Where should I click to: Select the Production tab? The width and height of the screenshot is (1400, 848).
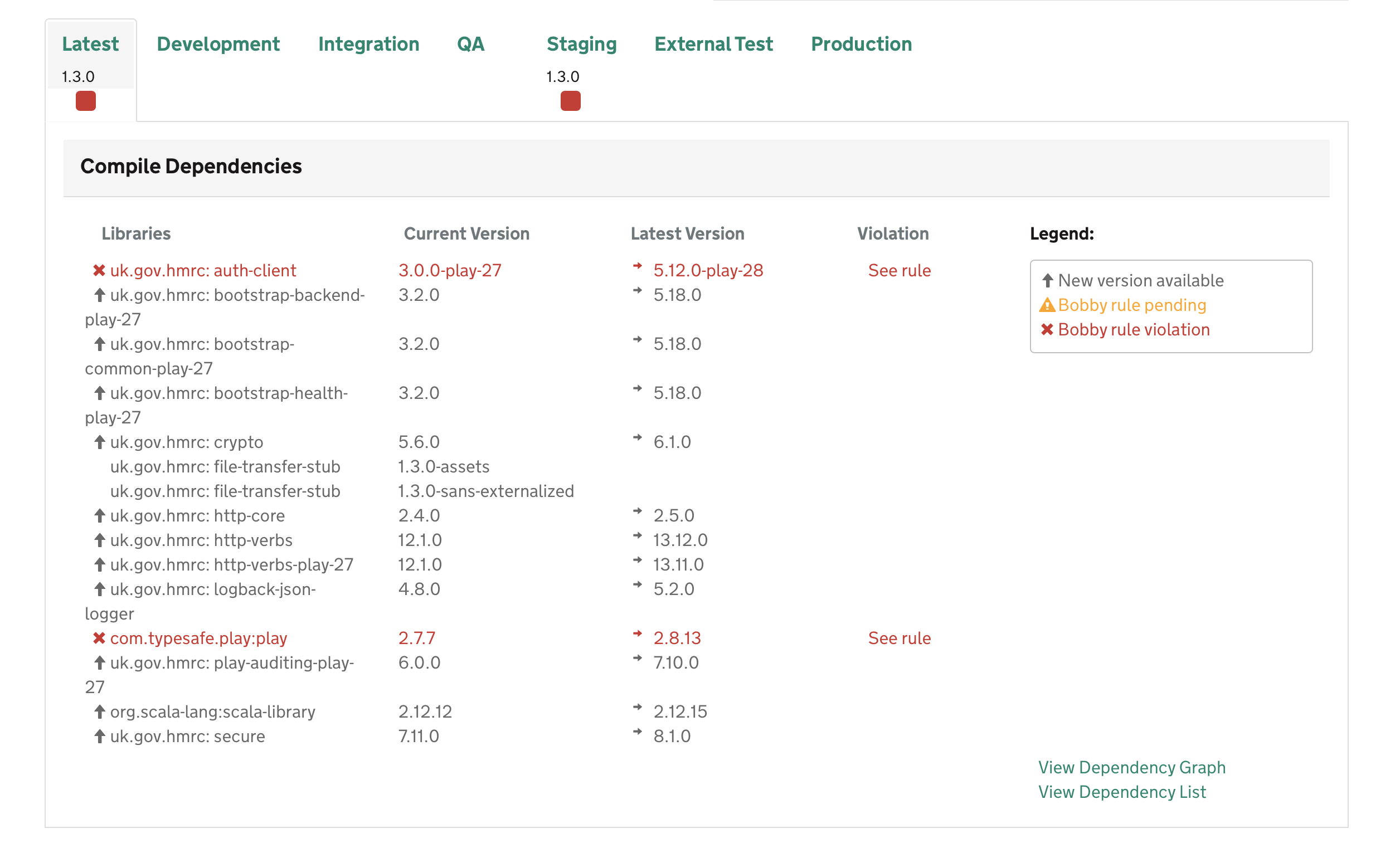tap(862, 43)
